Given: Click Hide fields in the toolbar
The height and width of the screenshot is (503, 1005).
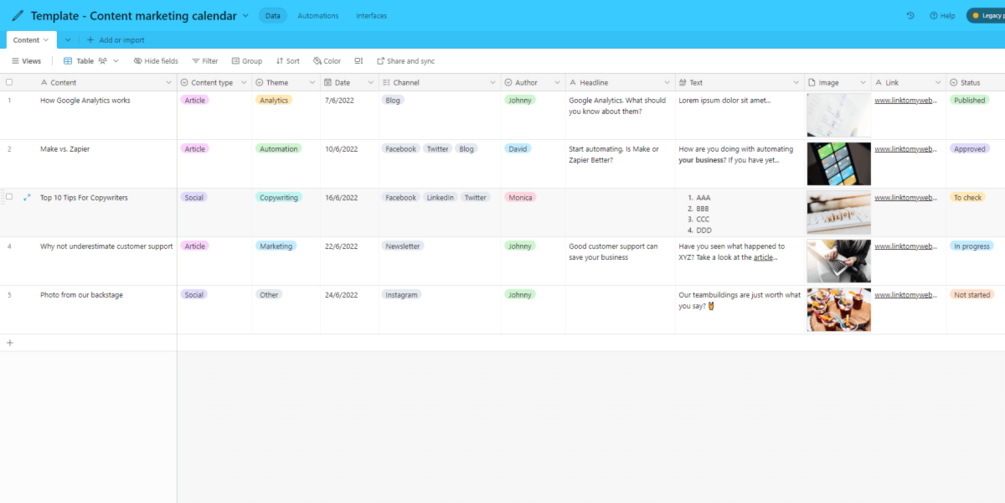Looking at the screenshot, I should tap(156, 61).
